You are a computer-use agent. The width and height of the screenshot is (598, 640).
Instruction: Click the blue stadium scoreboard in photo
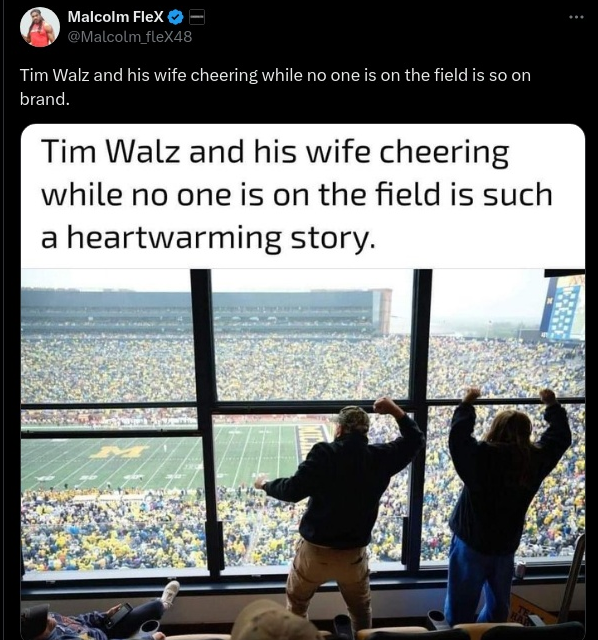(562, 308)
